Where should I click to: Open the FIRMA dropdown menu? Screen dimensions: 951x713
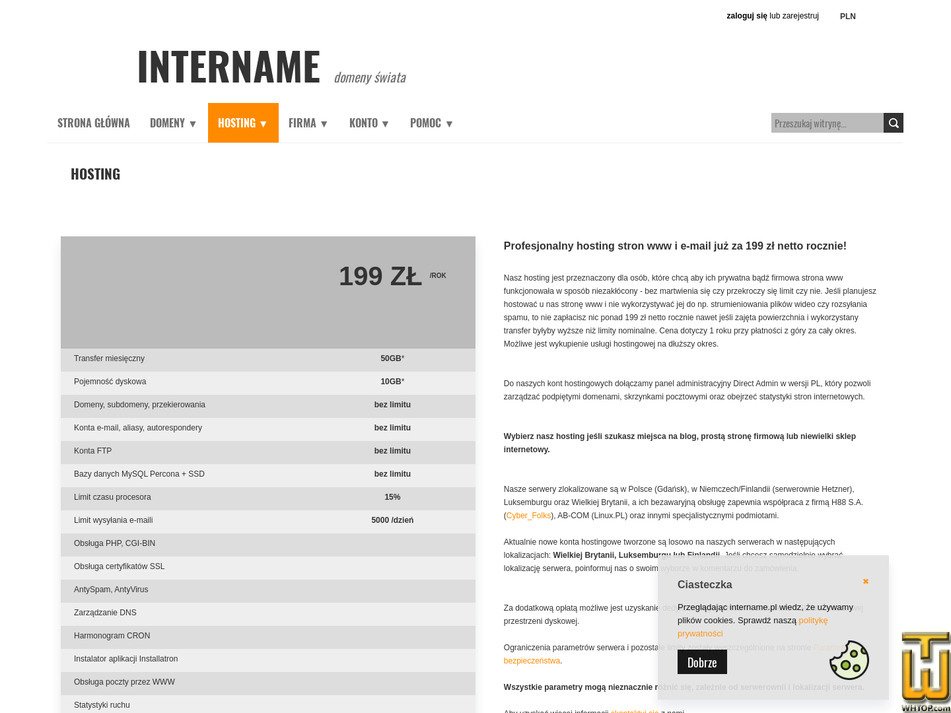pyautogui.click(x=307, y=122)
